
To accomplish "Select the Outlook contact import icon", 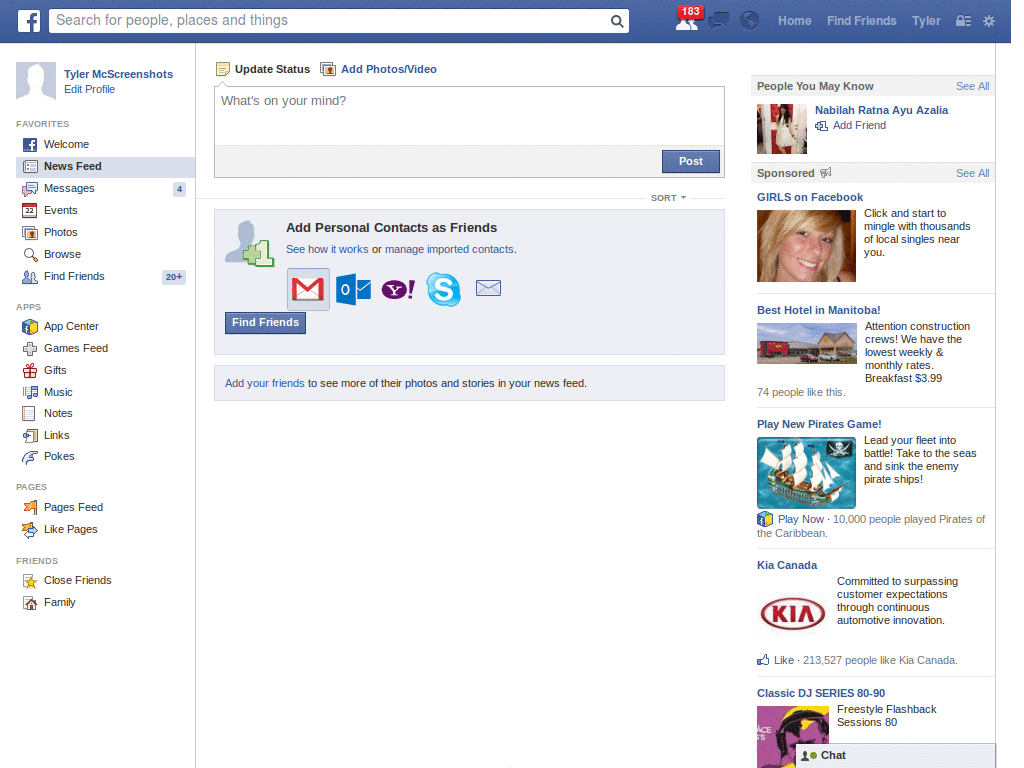I will click(x=353, y=289).
